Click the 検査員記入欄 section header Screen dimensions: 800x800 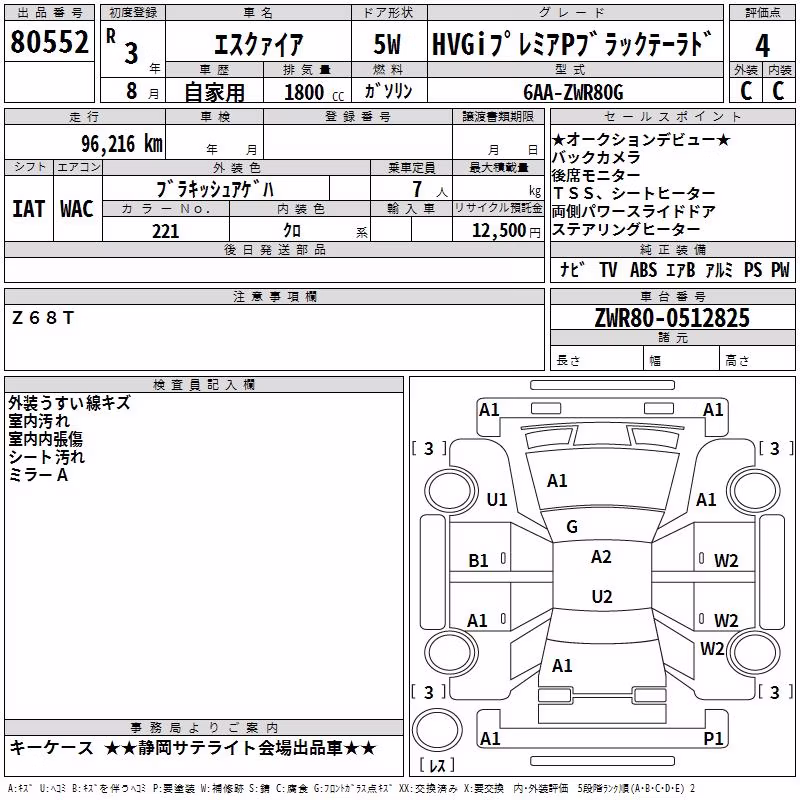[204, 385]
